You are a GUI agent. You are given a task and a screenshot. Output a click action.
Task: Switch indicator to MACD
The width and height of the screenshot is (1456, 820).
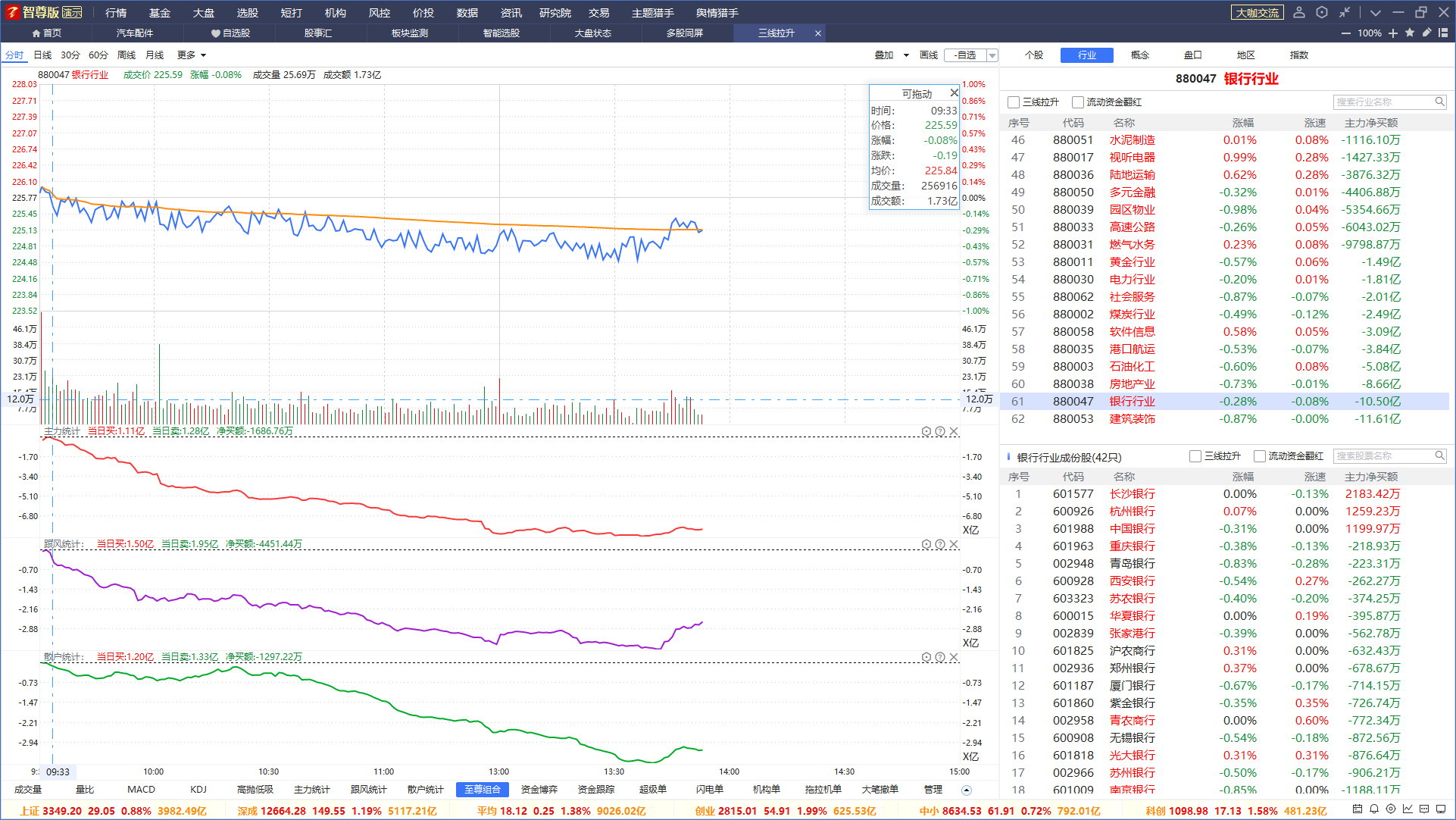[141, 790]
